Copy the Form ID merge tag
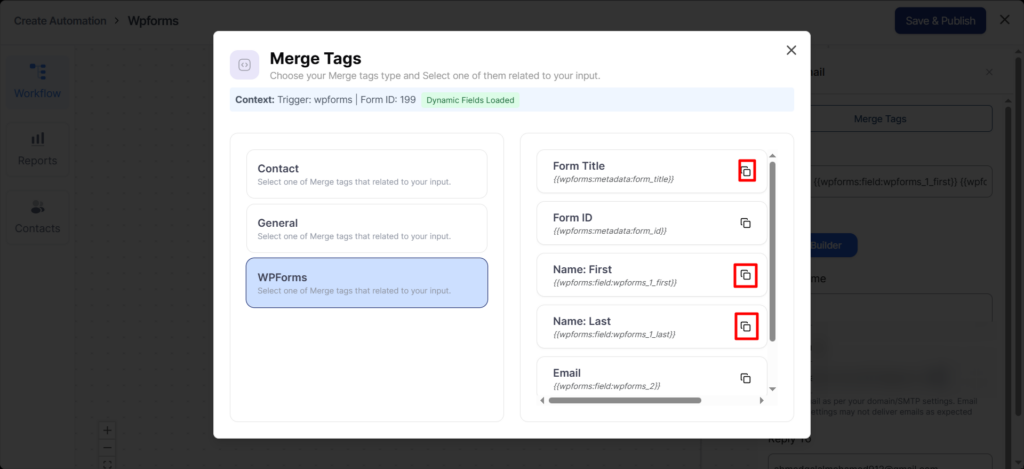 point(745,223)
